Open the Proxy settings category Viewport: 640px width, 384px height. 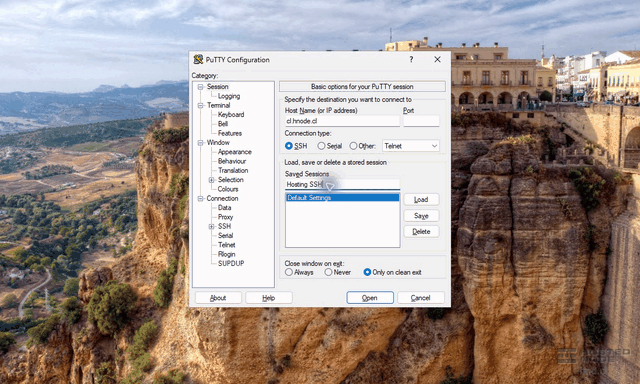pyautogui.click(x=225, y=217)
